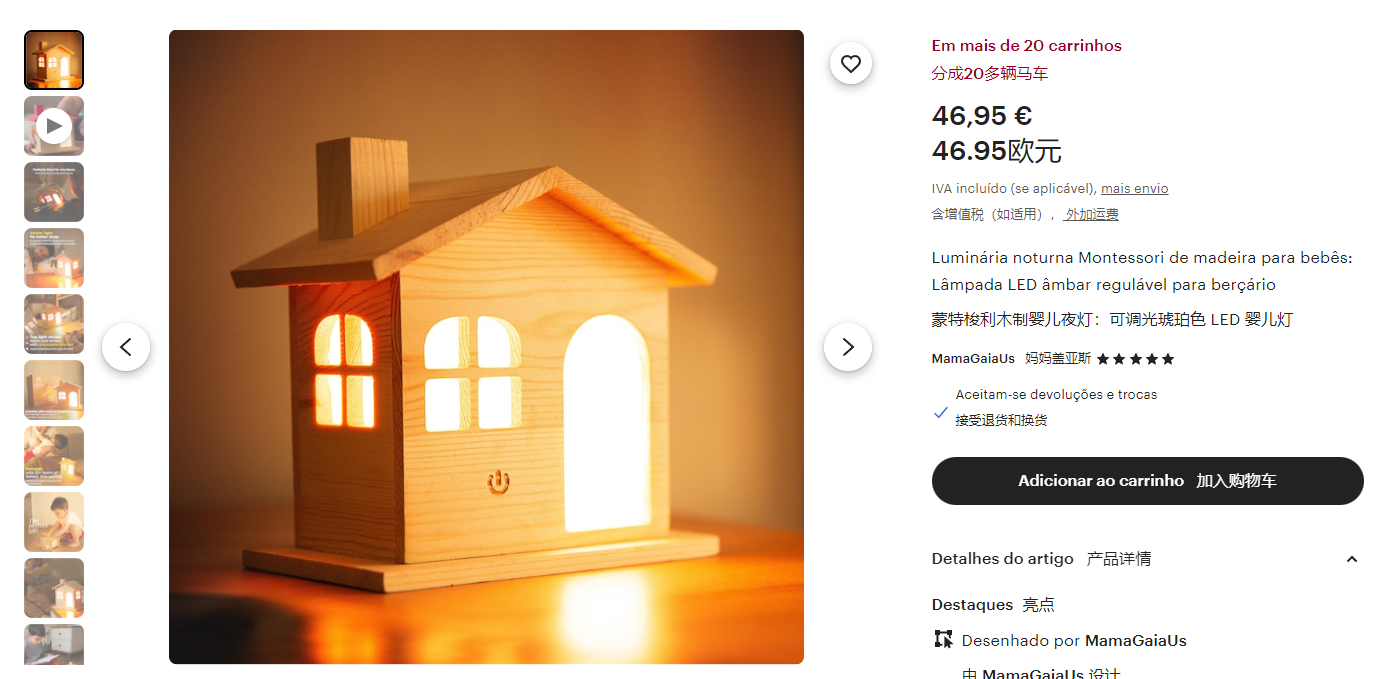Select the fifth product thumbnail
Screen dimensions: 1375x679
(x=54, y=324)
